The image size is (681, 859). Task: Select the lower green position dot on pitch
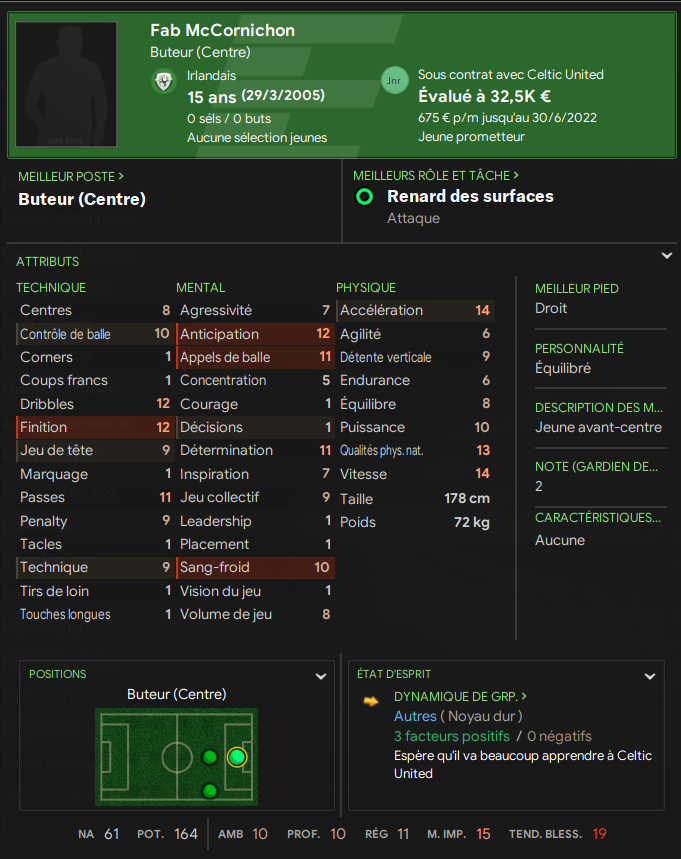click(210, 791)
